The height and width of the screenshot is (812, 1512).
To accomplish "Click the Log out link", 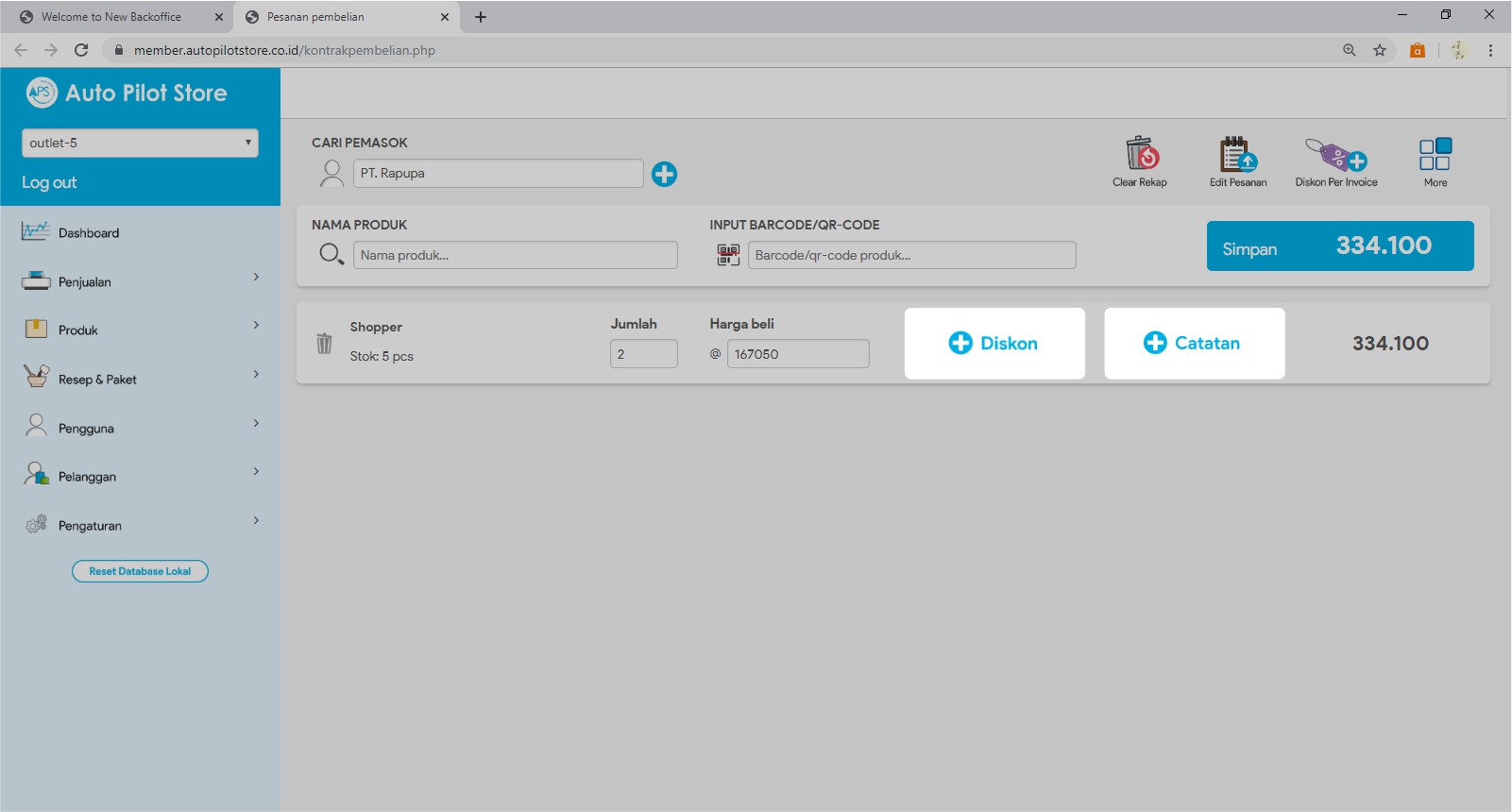I will pos(49,182).
